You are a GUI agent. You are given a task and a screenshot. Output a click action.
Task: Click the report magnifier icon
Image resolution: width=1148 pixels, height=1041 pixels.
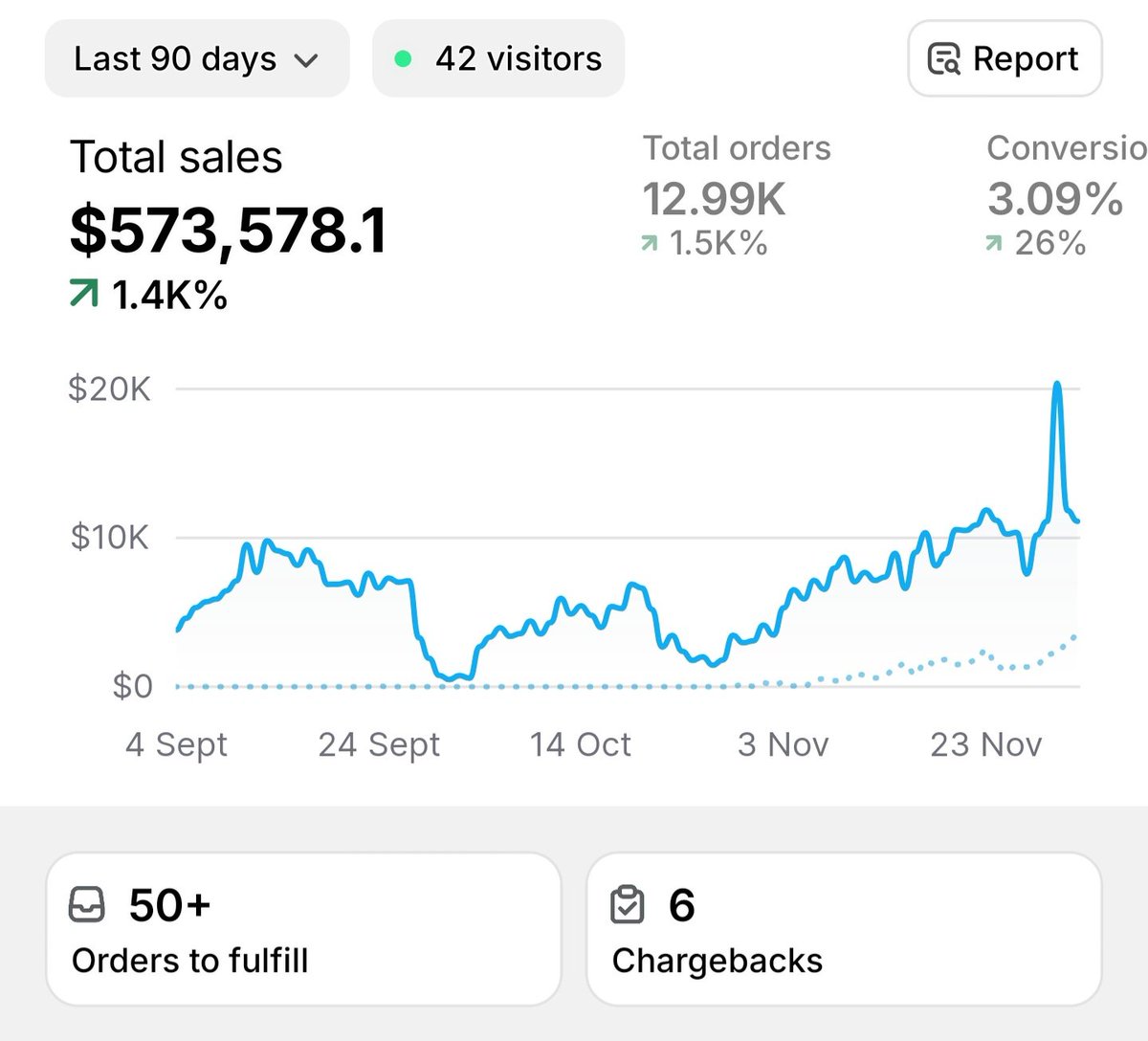point(943,59)
